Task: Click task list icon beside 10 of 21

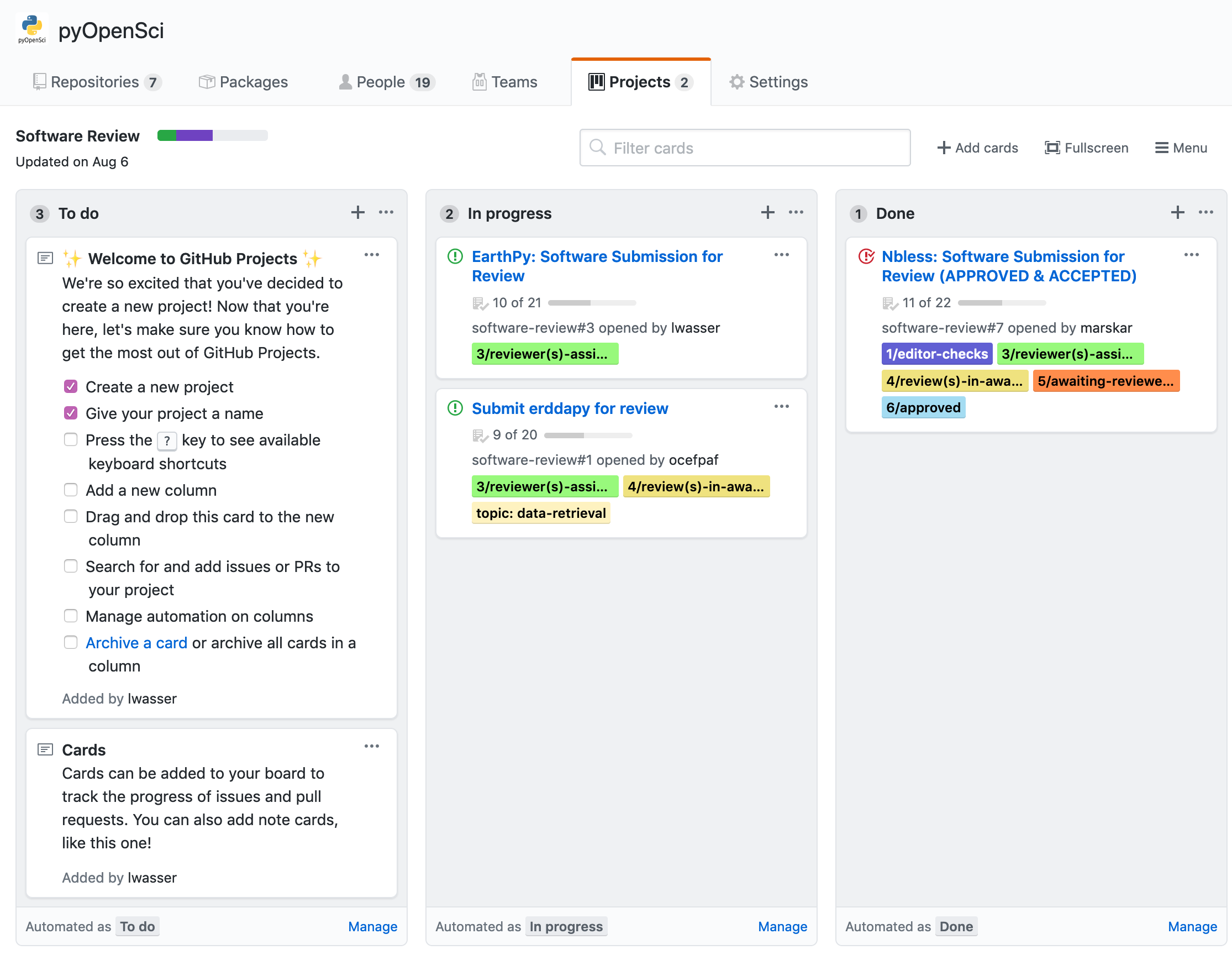Action: (480, 303)
